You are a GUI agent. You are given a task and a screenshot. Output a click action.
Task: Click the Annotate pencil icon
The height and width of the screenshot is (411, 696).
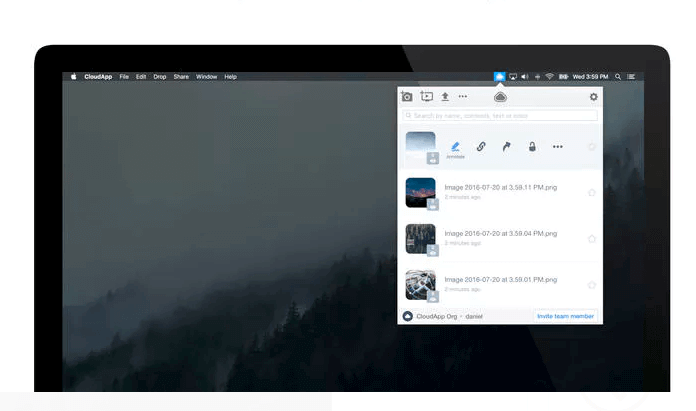click(x=456, y=146)
